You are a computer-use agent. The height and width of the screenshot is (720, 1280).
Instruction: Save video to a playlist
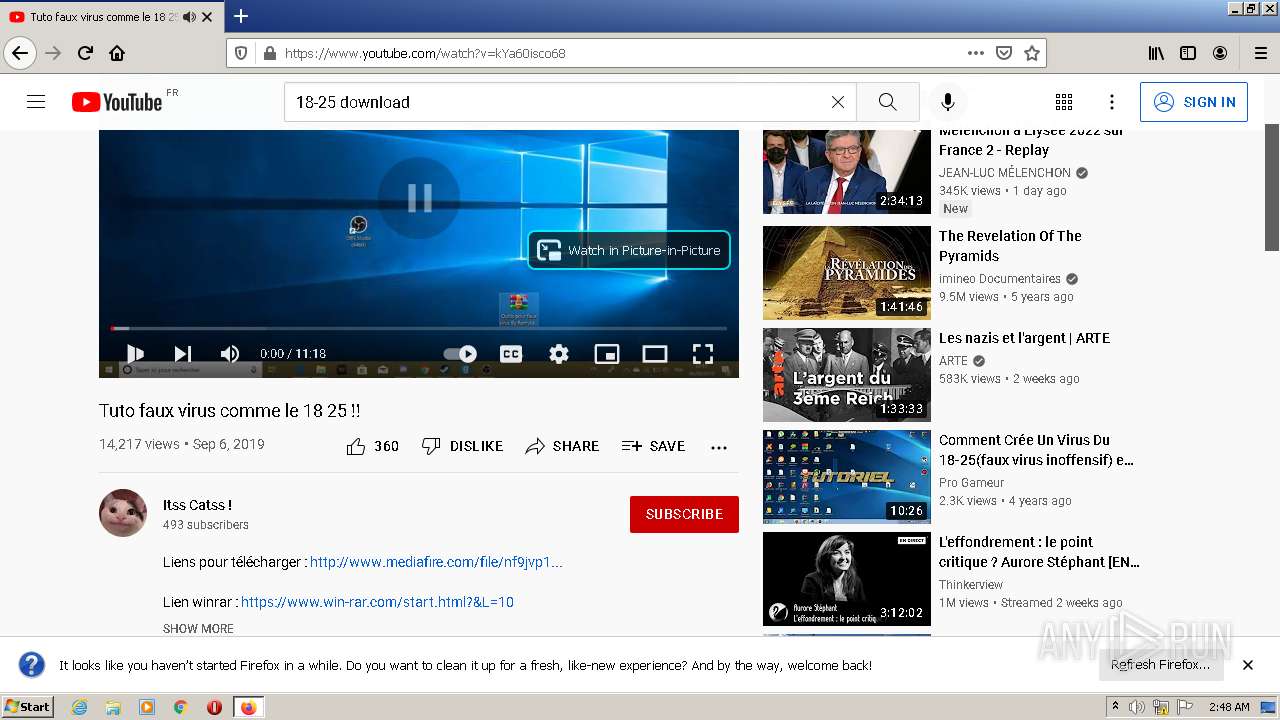tap(653, 446)
